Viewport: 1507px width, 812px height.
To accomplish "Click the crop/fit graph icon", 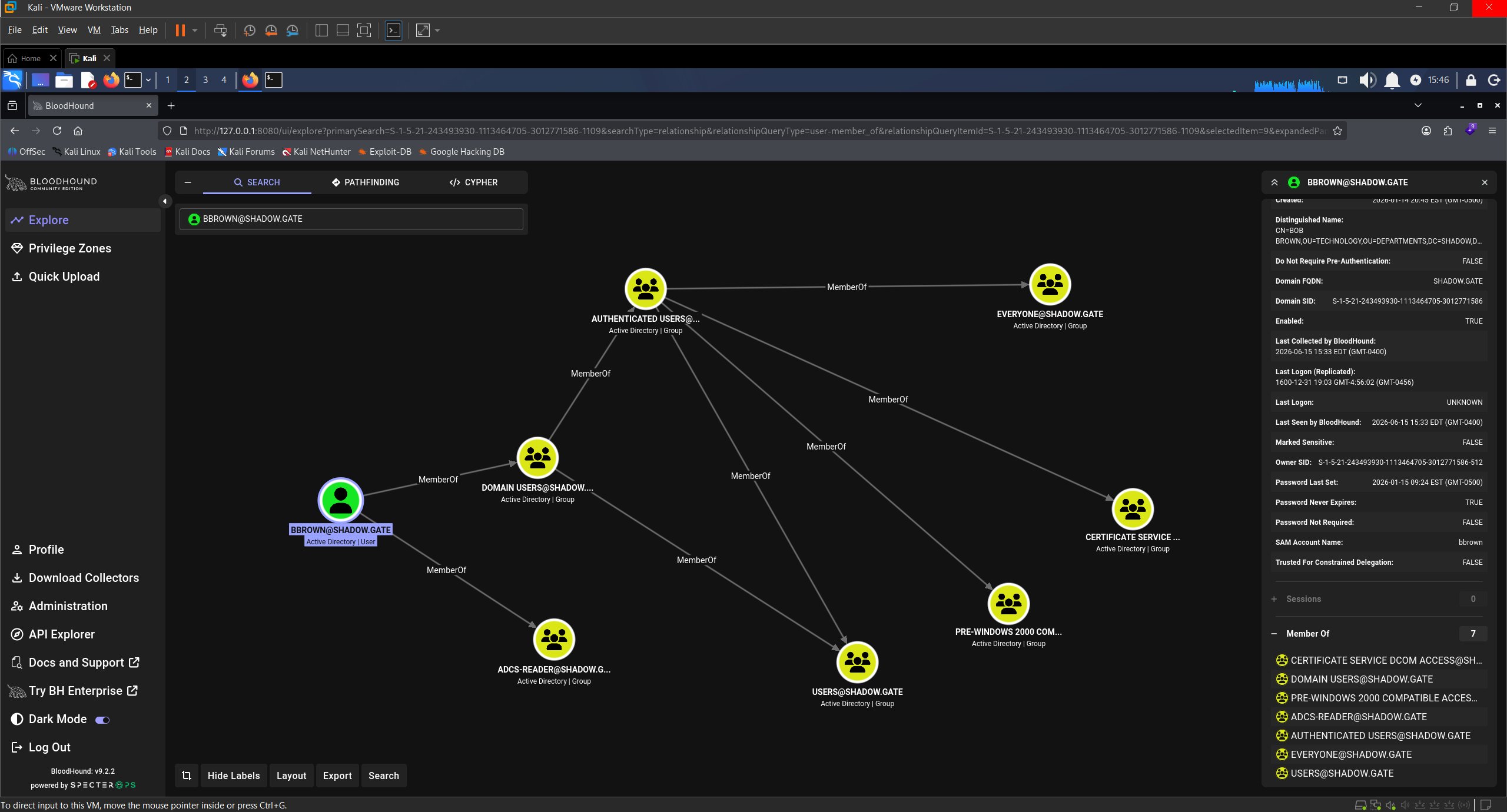I will pos(187,776).
